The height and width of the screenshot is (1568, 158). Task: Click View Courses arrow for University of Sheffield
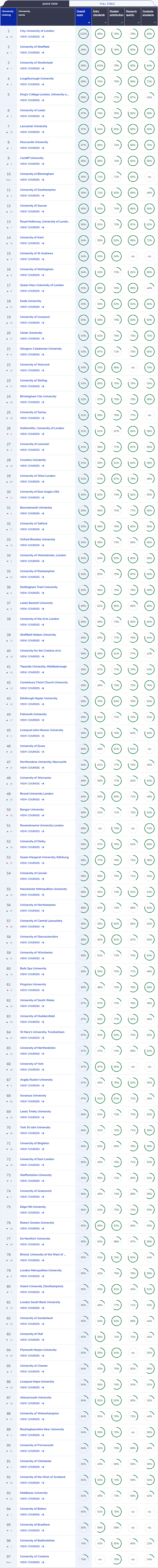[x=42, y=52]
